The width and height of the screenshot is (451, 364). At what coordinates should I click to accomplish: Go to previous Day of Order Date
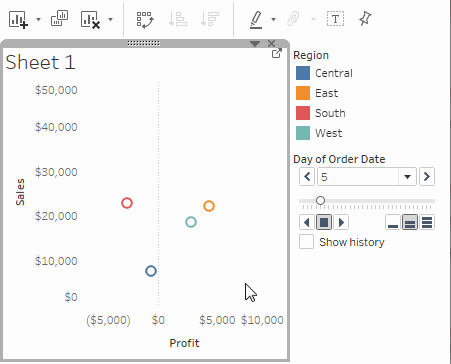point(307,177)
